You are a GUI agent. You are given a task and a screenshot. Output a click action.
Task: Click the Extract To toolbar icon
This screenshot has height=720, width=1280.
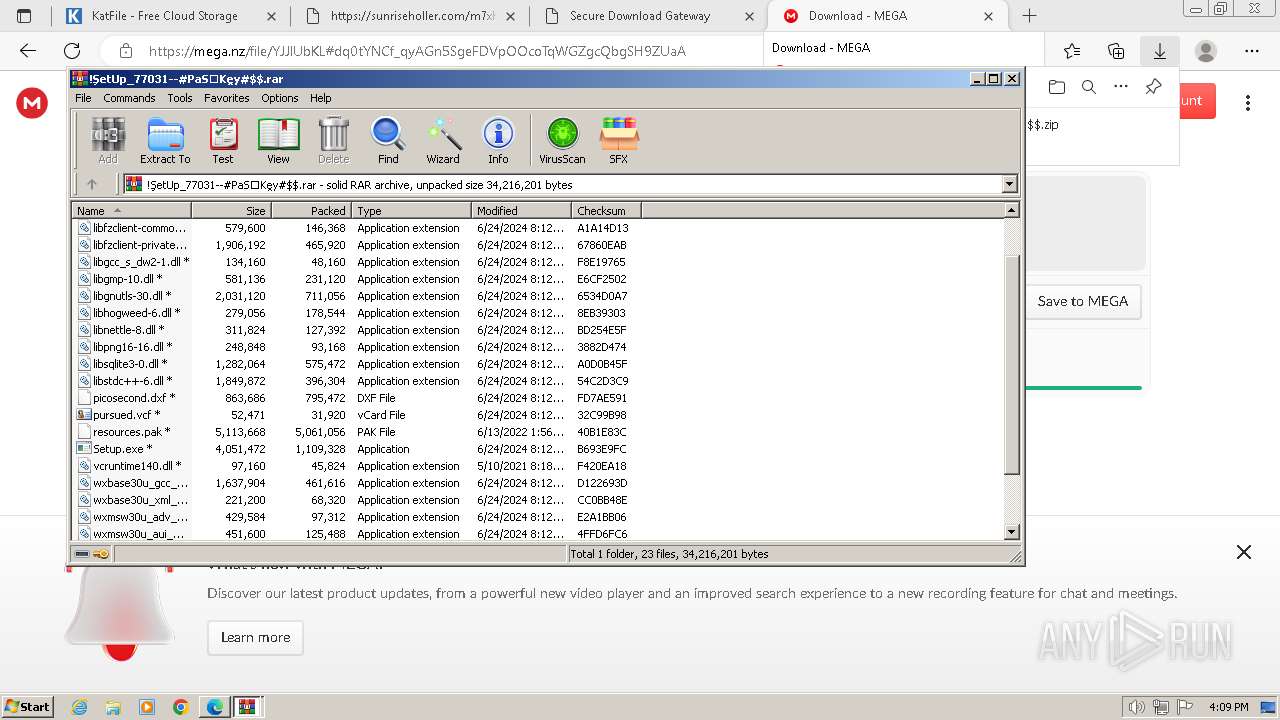click(165, 140)
